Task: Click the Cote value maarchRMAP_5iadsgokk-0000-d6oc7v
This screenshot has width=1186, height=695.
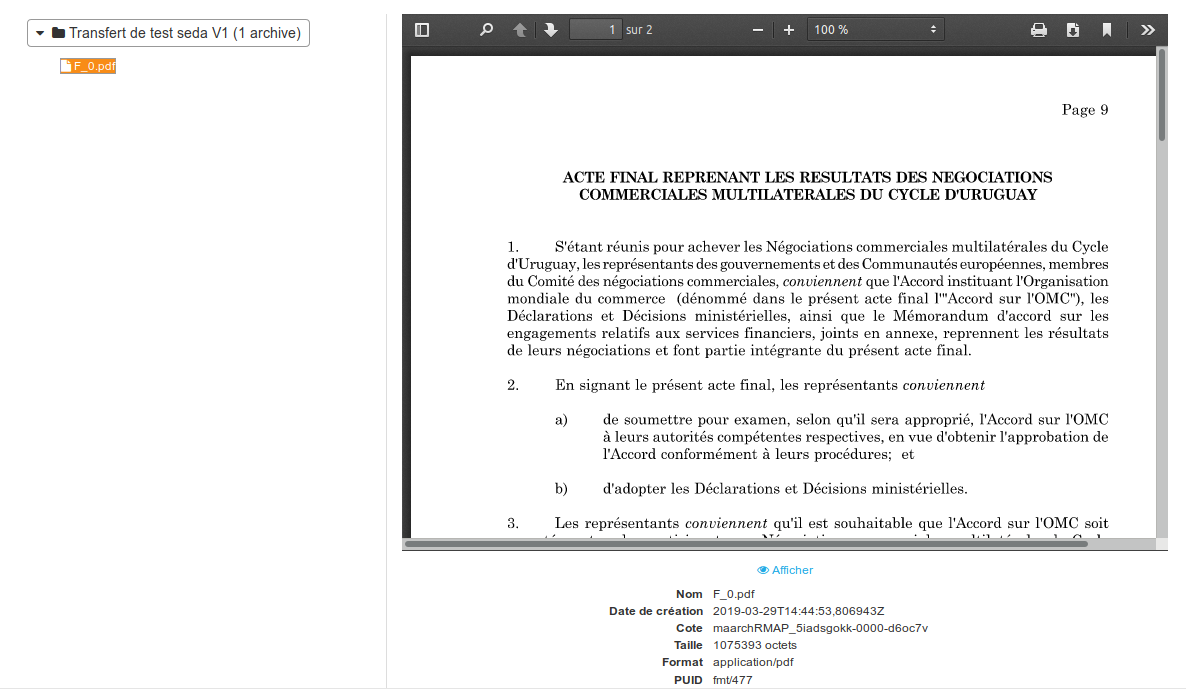Action: click(820, 628)
